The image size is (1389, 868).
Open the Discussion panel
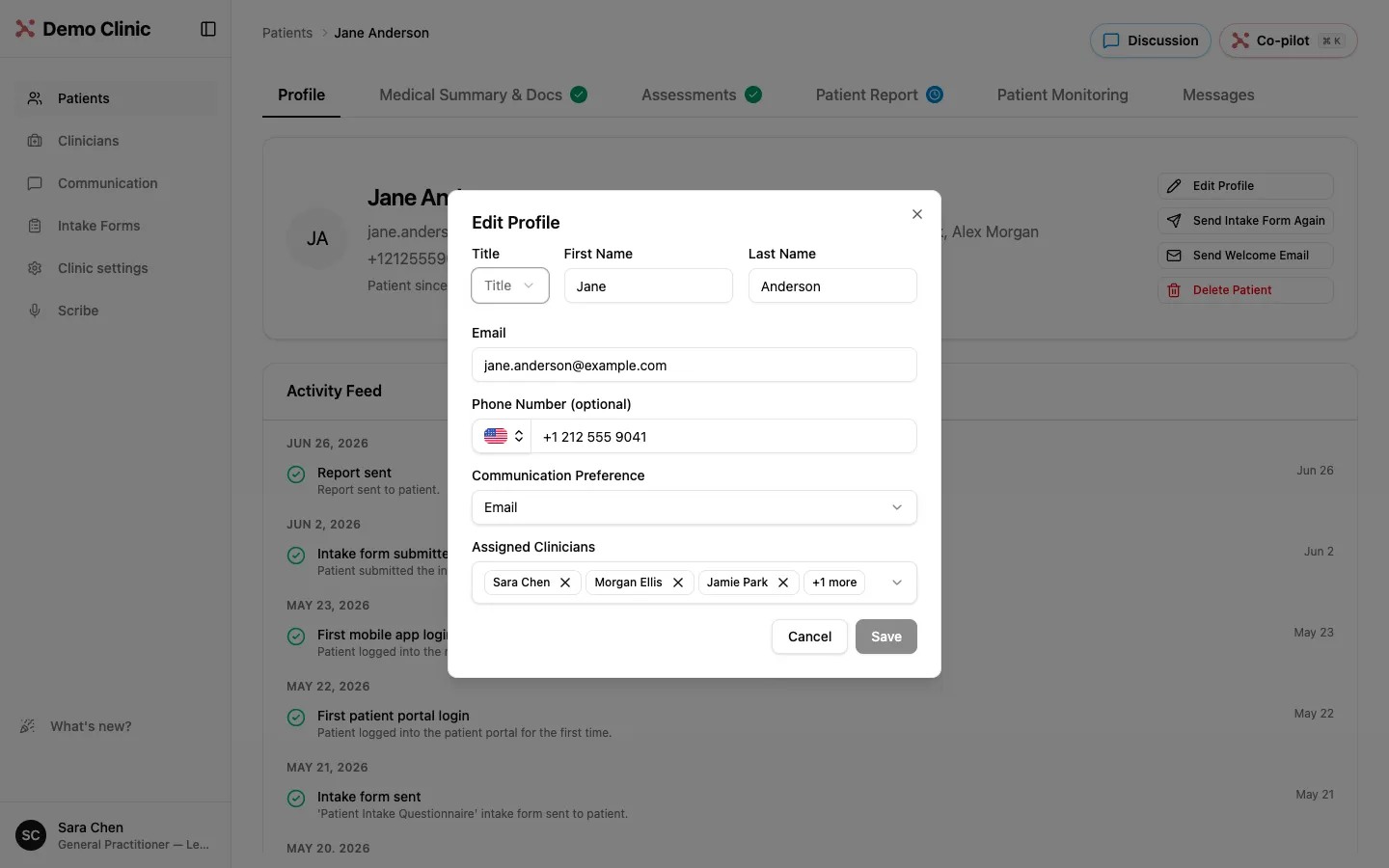point(1151,41)
